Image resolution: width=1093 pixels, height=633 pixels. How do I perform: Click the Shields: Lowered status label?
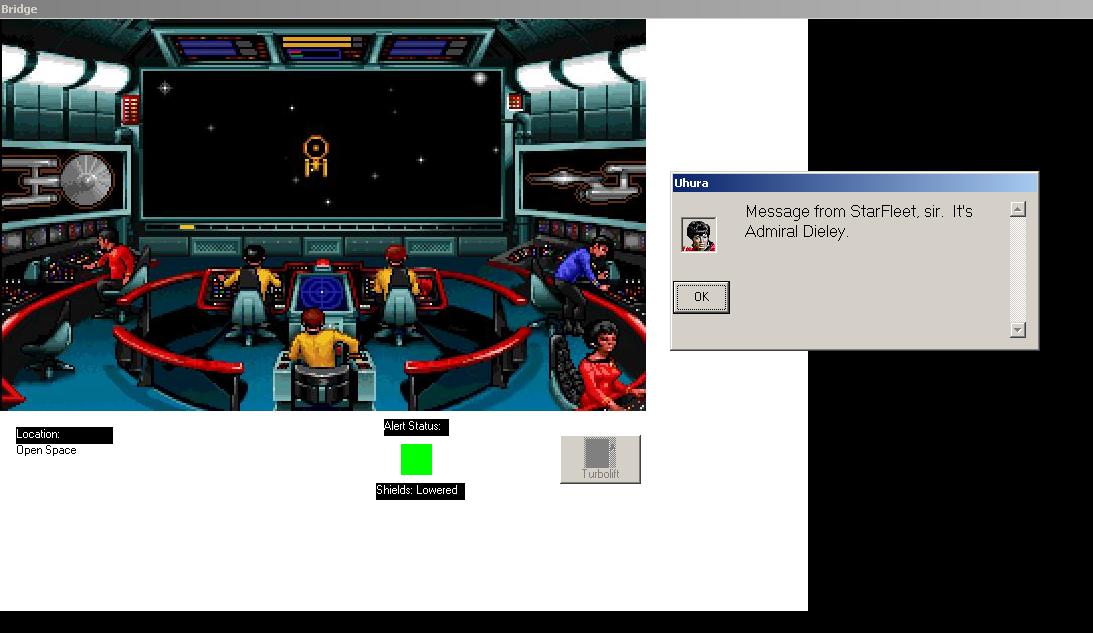click(x=419, y=491)
